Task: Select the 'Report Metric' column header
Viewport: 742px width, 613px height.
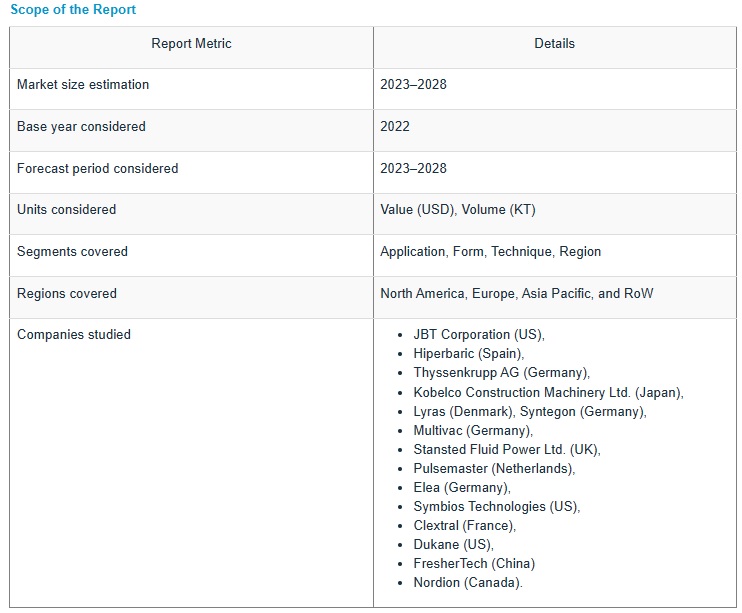Action: tap(191, 44)
